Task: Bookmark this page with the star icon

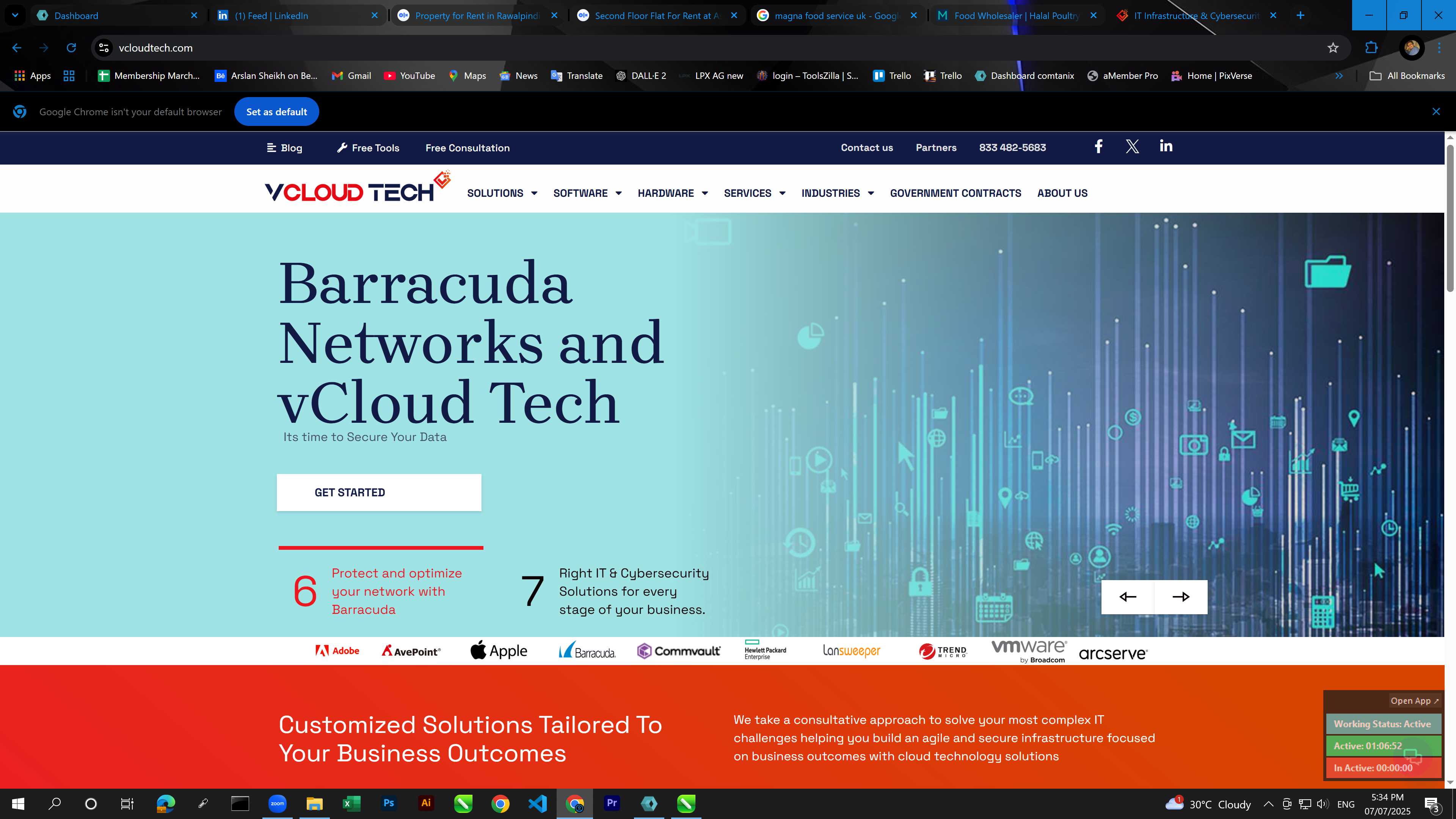Action: (x=1333, y=48)
